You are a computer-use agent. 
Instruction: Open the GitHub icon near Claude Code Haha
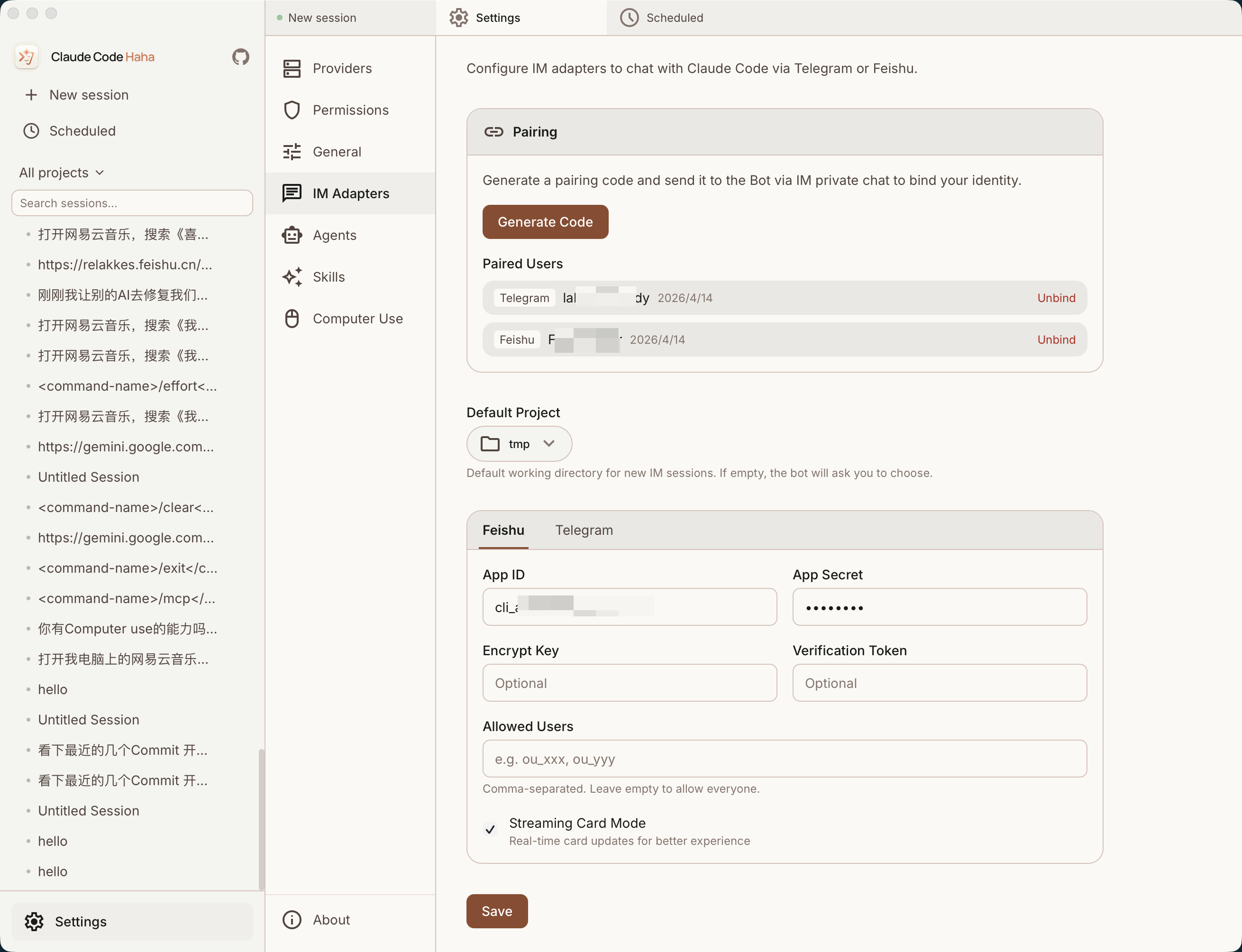[x=240, y=57]
